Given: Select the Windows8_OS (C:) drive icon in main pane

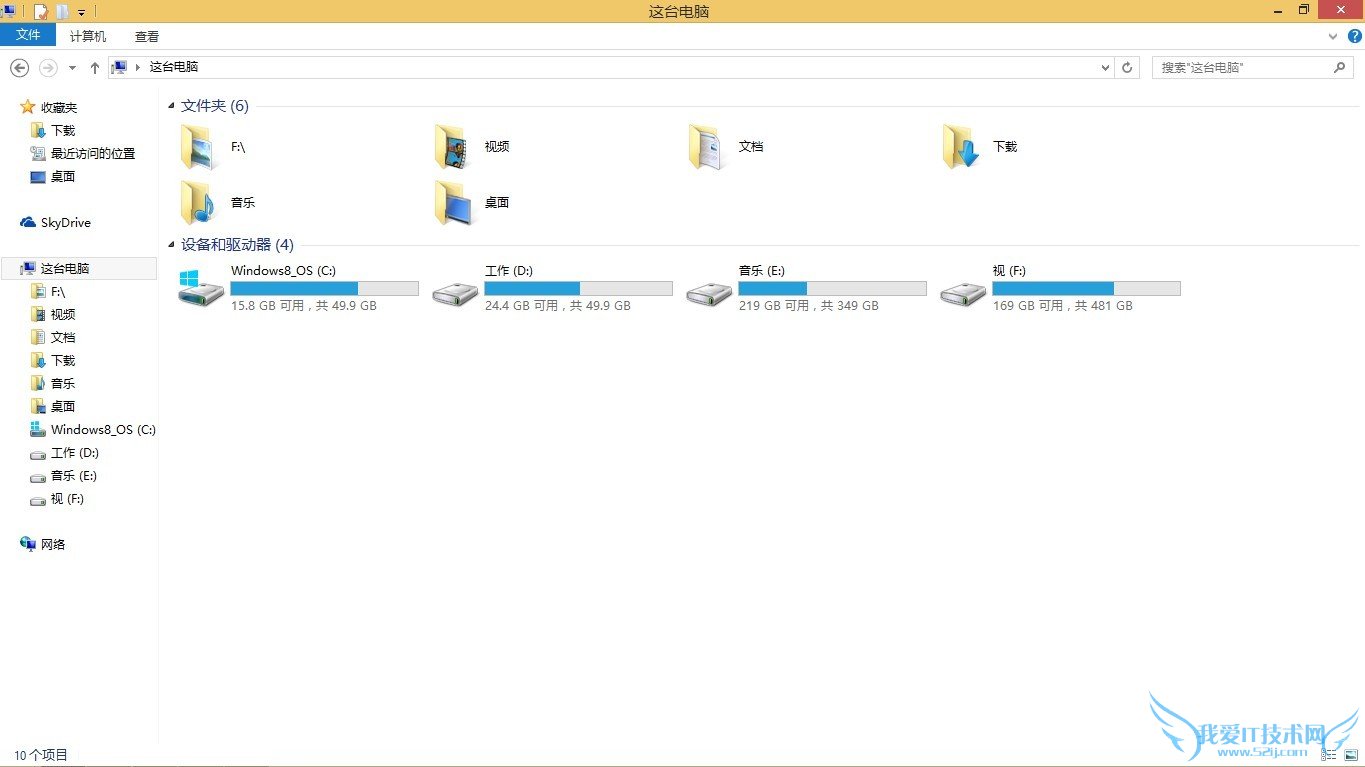Looking at the screenshot, I should tap(201, 288).
